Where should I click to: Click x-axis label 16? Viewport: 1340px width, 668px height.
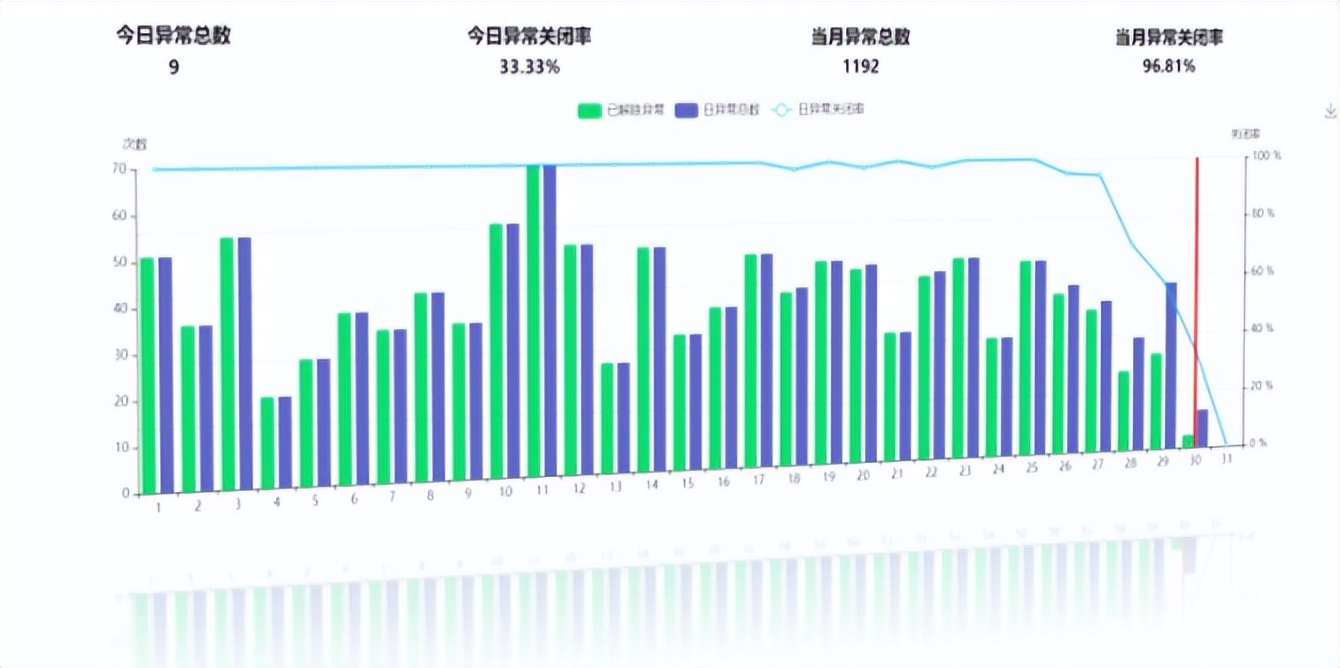[x=723, y=481]
